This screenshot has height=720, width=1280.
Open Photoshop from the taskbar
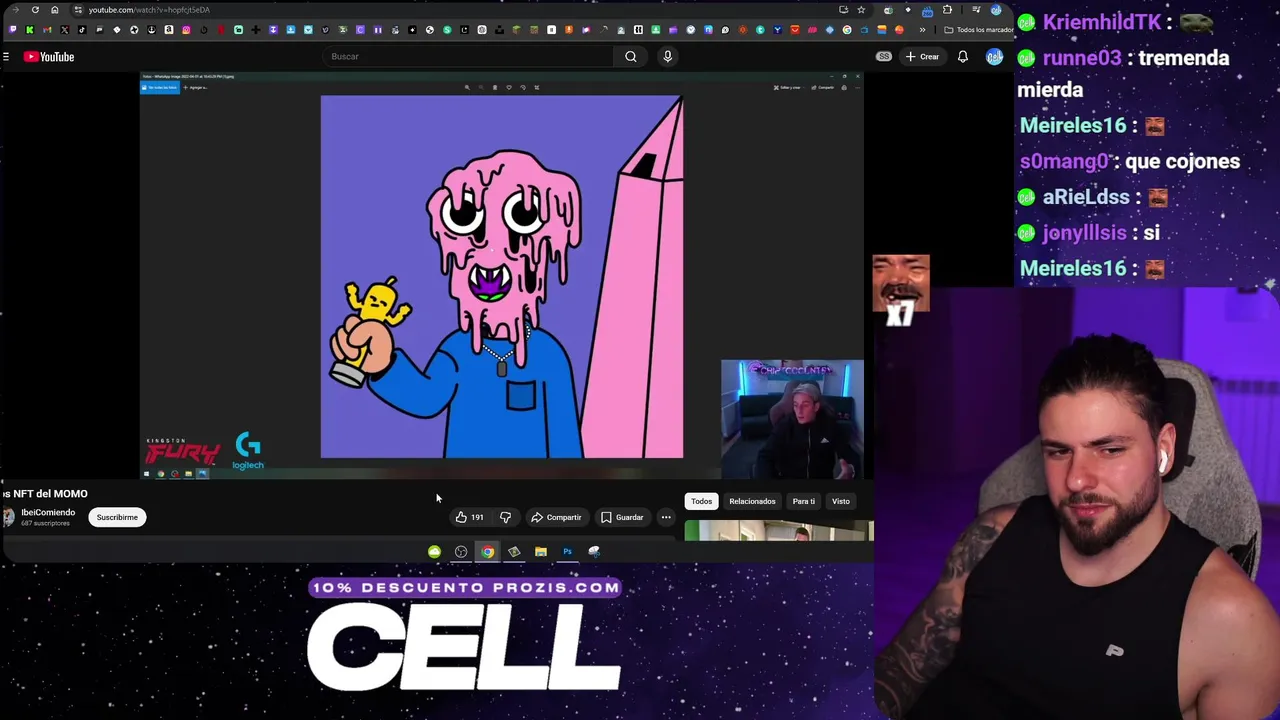(567, 552)
